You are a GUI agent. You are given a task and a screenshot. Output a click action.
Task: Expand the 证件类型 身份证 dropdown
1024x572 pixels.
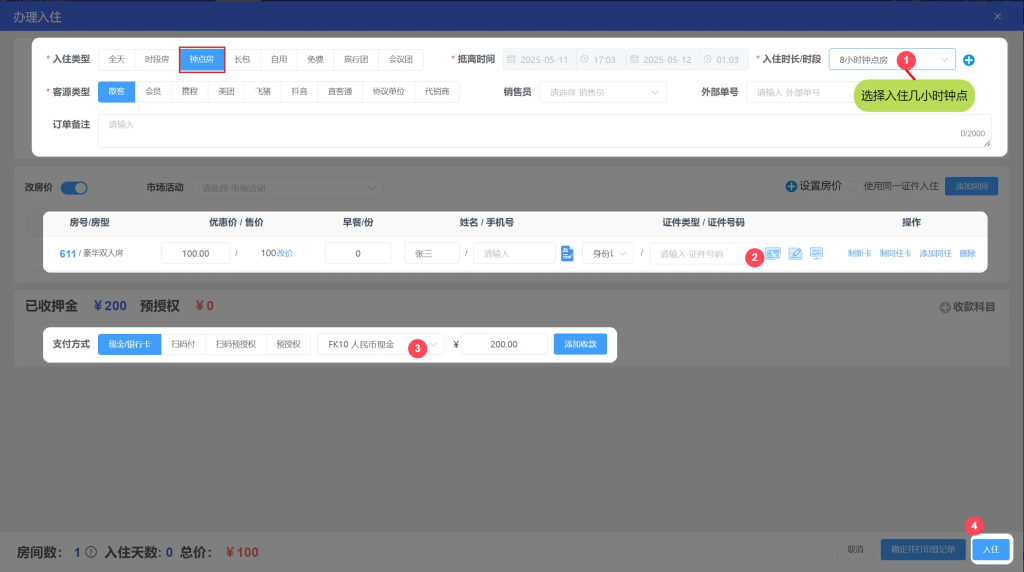pos(608,254)
